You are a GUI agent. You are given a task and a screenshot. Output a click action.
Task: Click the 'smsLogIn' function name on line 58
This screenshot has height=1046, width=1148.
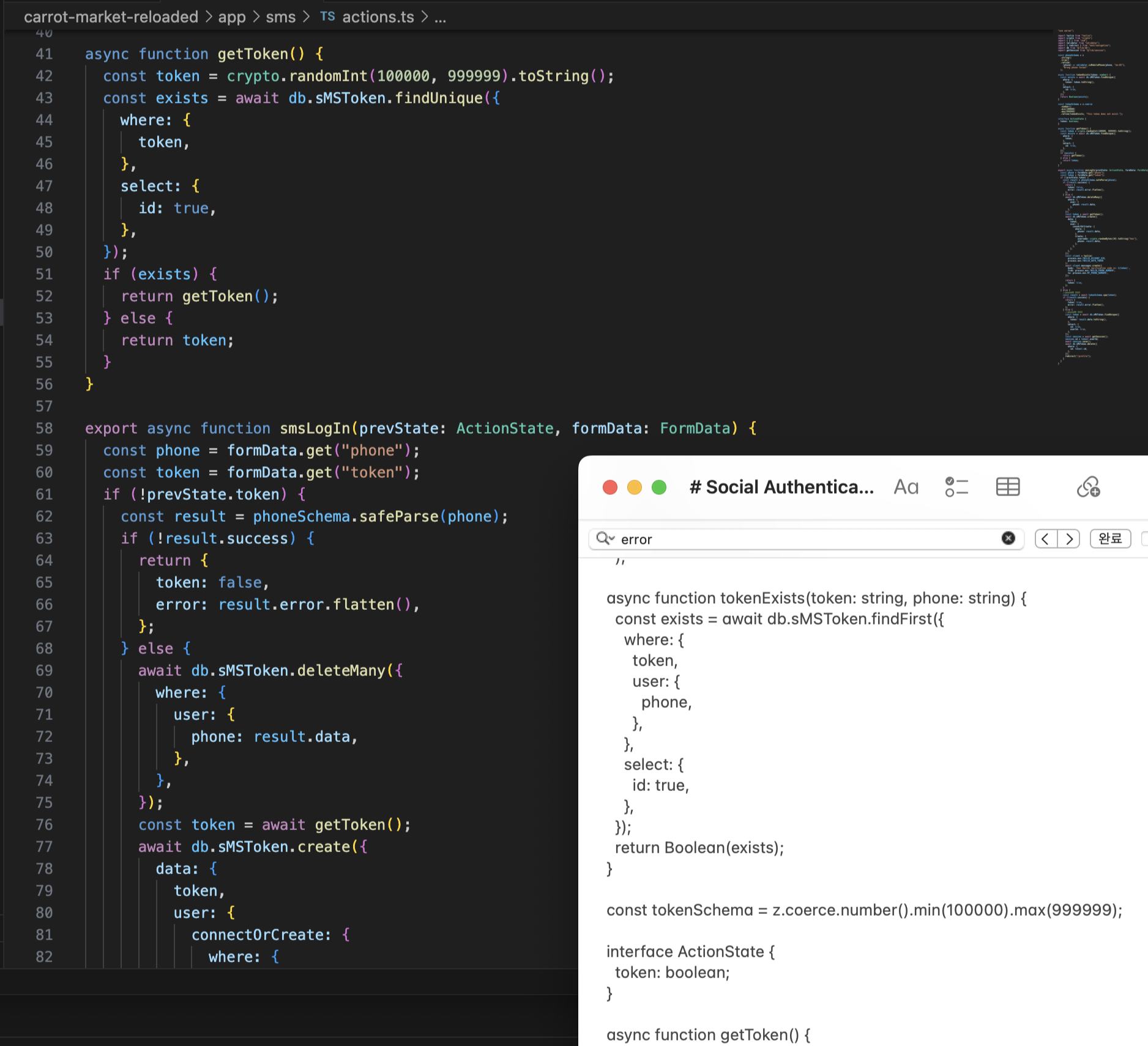(315, 428)
